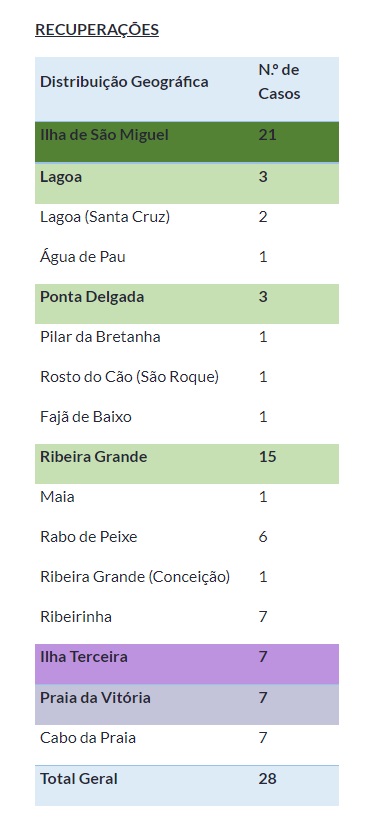367x829 pixels.
Task: Select Ribeira Grande (Conceição) row
Action: click(x=187, y=577)
